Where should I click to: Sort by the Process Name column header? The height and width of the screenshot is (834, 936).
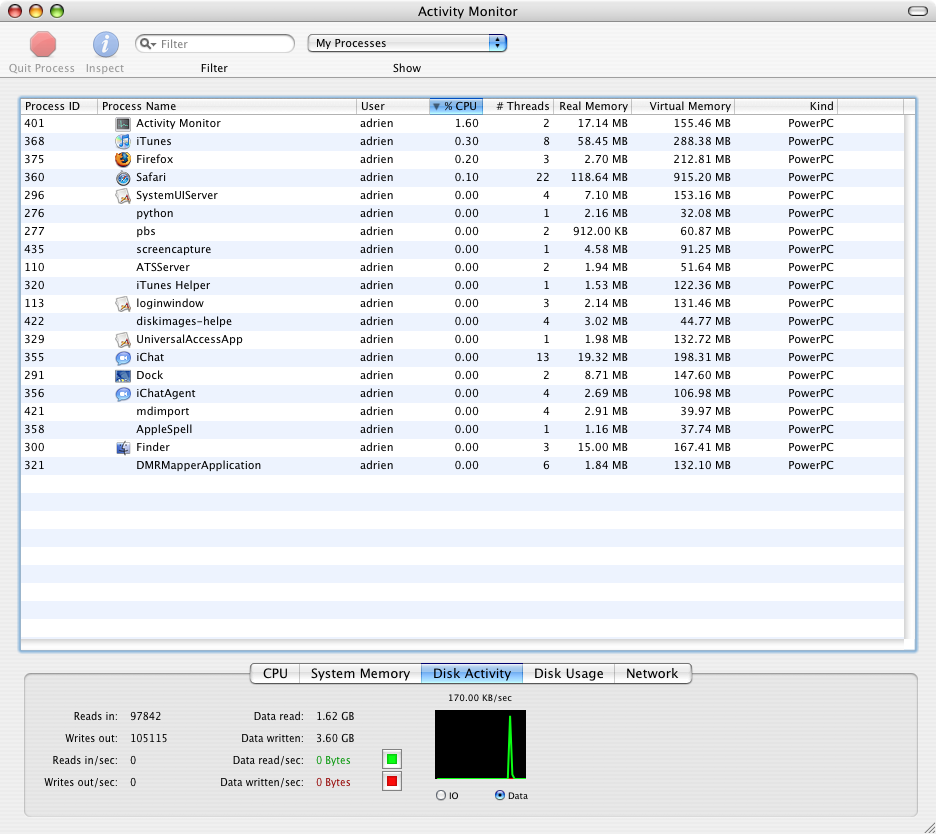click(x=227, y=106)
